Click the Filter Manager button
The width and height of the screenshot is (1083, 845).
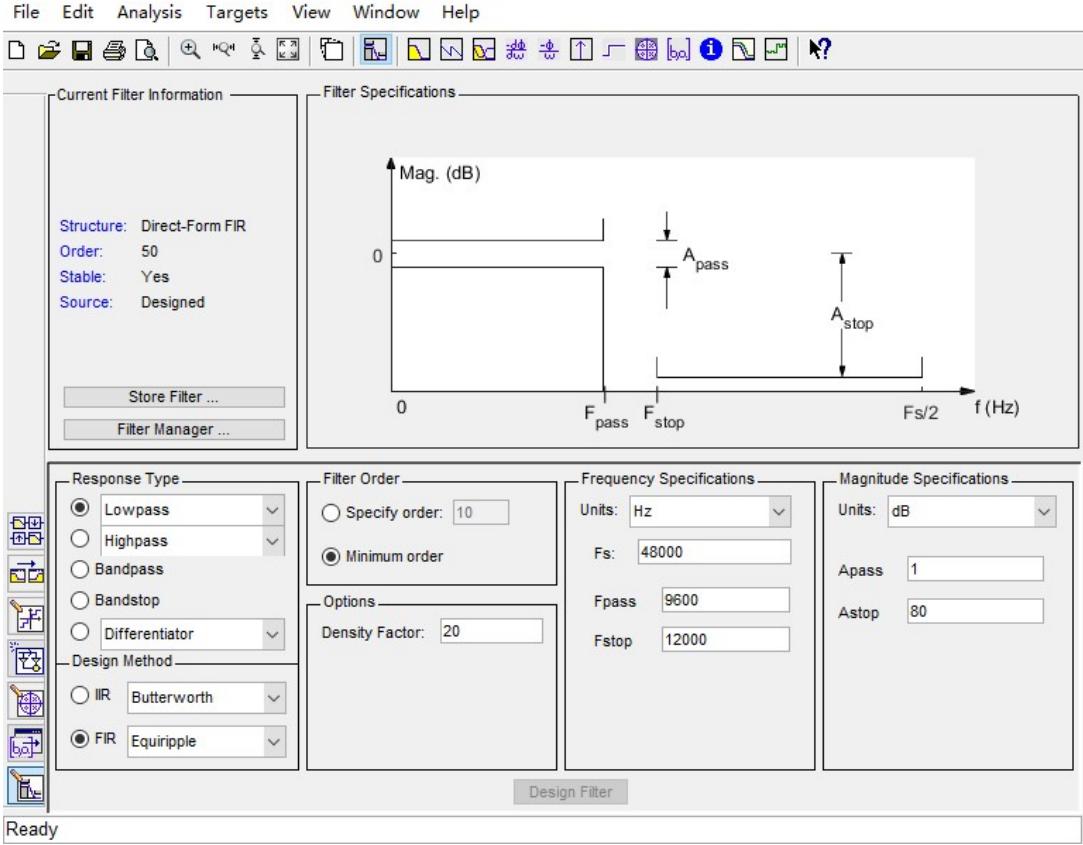click(x=174, y=430)
